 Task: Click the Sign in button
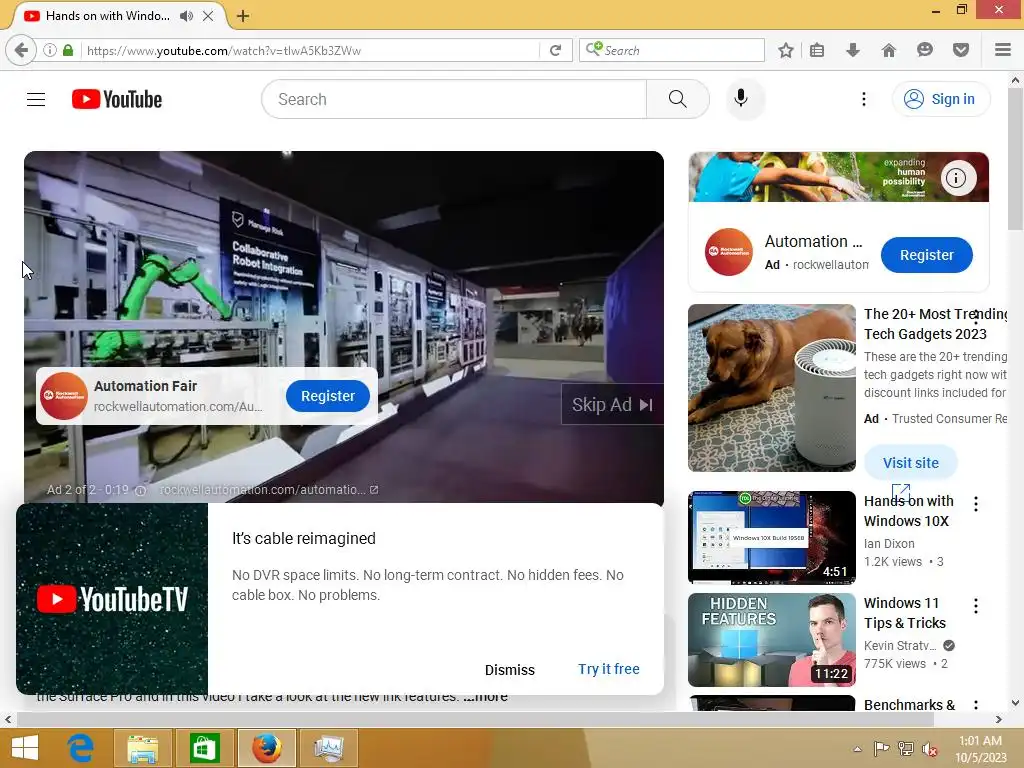pyautogui.click(x=940, y=99)
